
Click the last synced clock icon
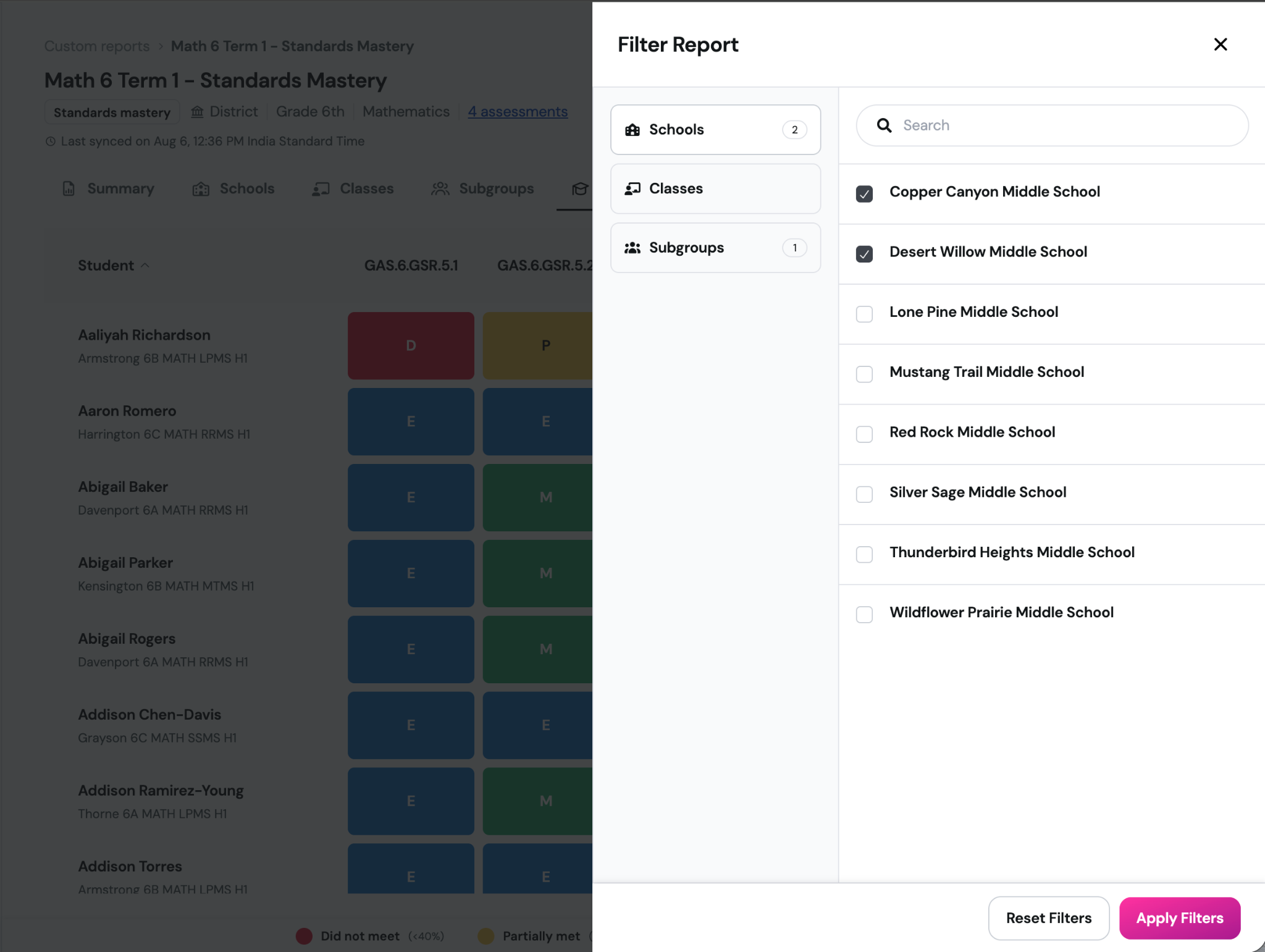(51, 141)
